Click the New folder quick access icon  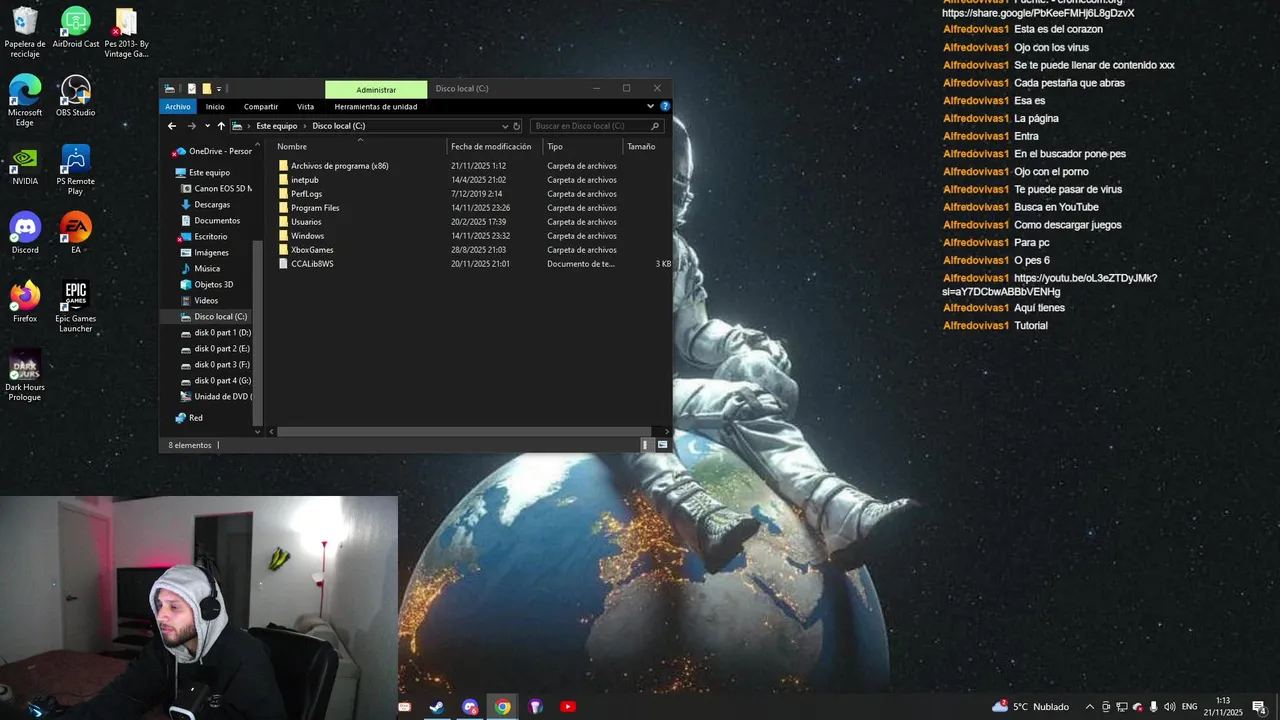pos(207,89)
